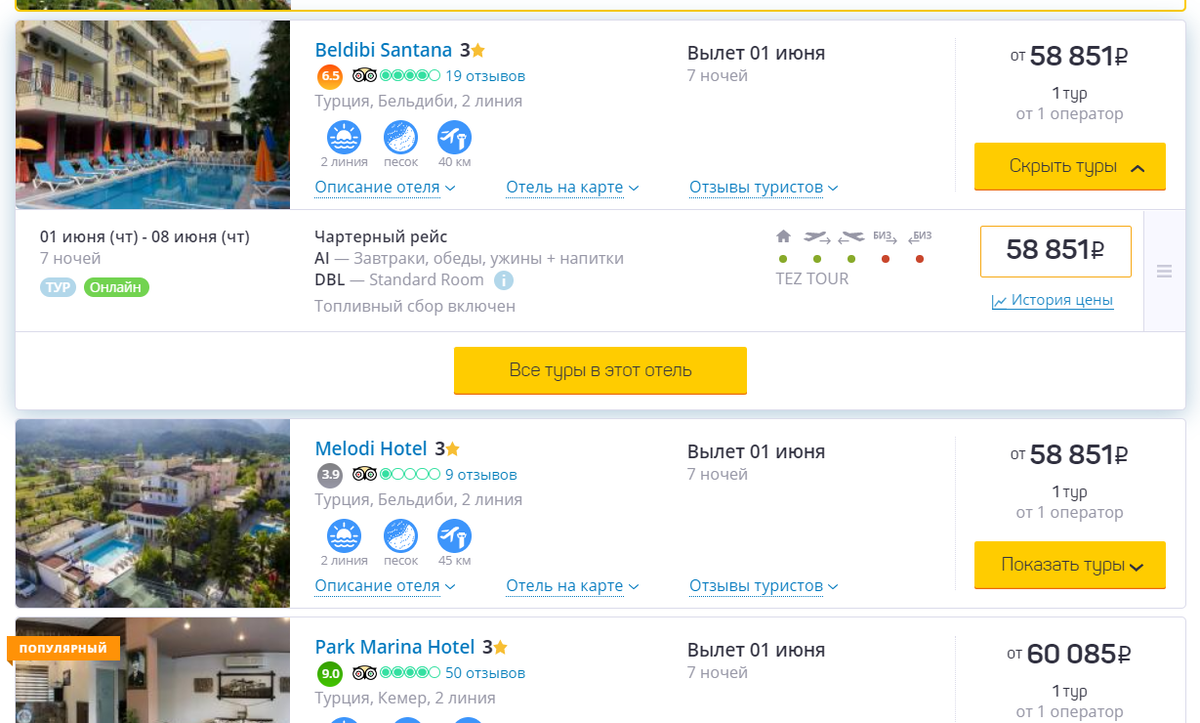Expand Описание отеля for Beldibi Santana
This screenshot has width=1200, height=723.
tap(384, 187)
